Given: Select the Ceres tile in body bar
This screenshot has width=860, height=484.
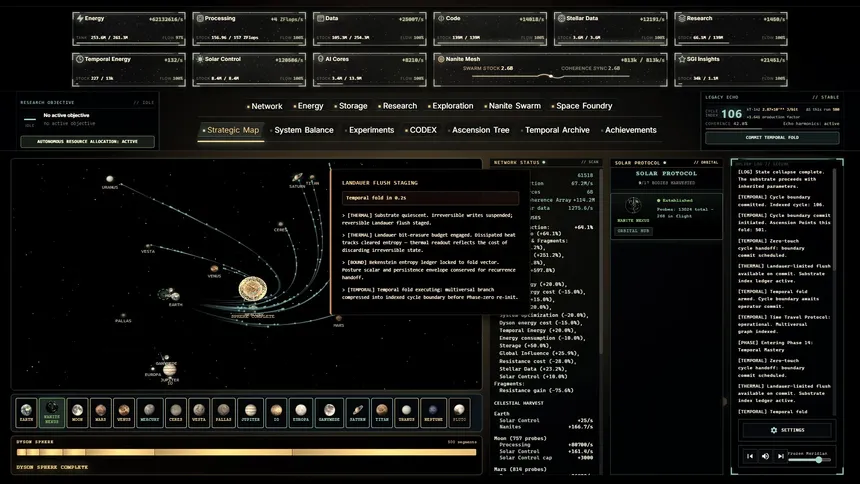Looking at the screenshot, I should tap(176, 413).
